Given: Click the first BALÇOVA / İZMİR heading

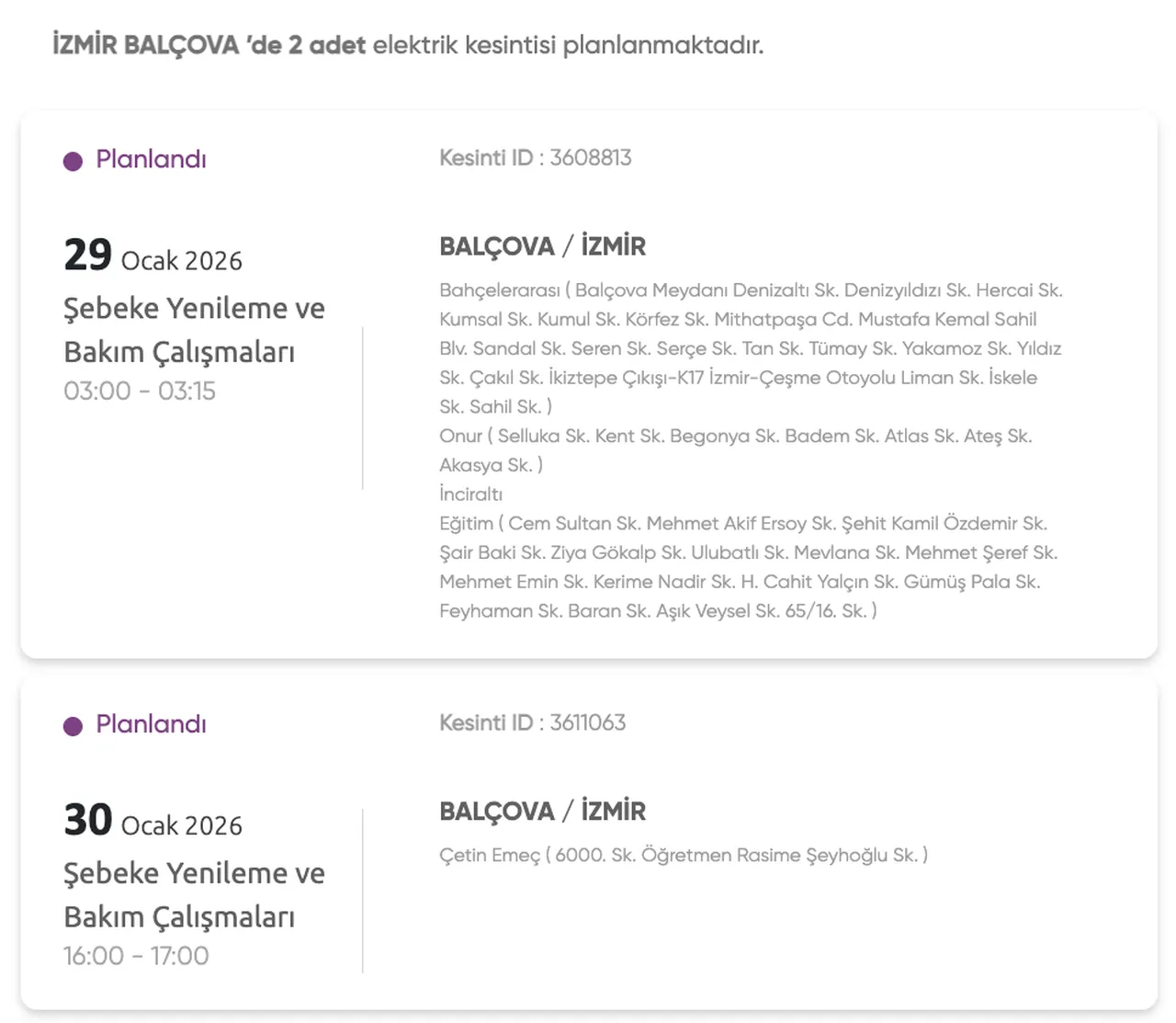Looking at the screenshot, I should tap(542, 246).
